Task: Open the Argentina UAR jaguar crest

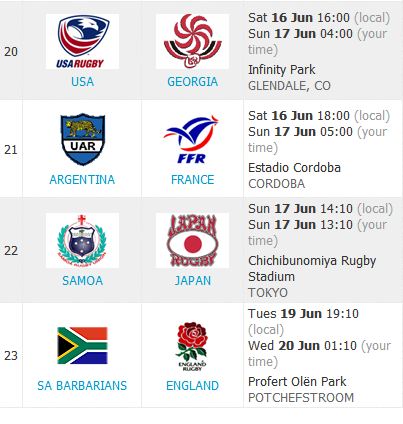Action: point(82,139)
